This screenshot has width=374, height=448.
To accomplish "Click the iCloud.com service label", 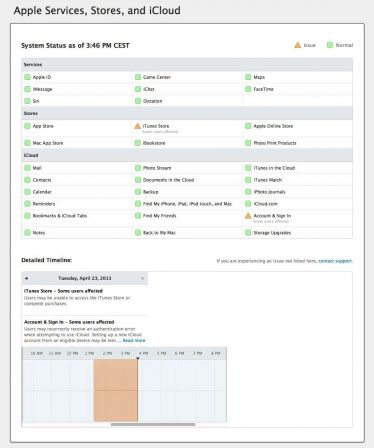I will (x=266, y=204).
